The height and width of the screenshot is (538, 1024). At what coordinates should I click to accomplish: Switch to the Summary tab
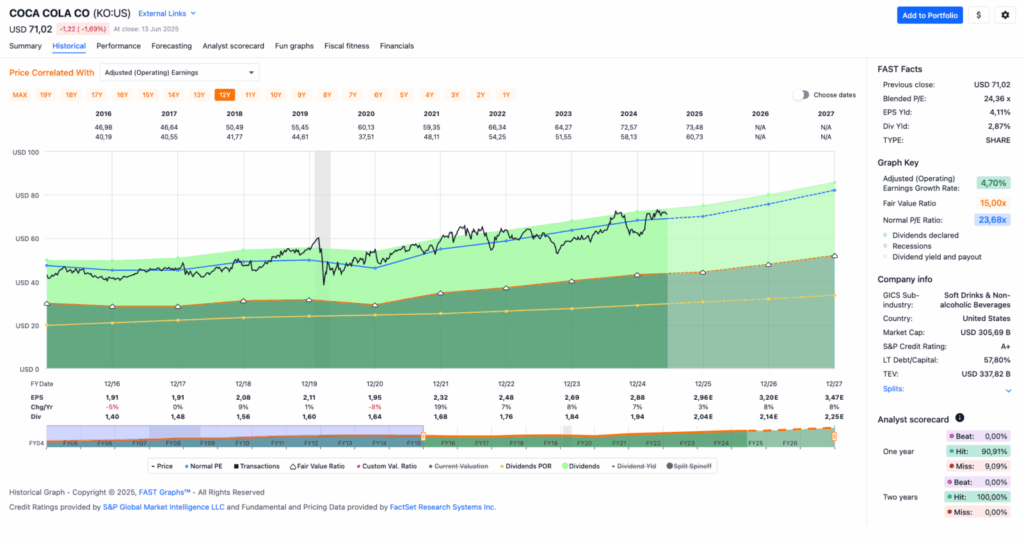(25, 46)
